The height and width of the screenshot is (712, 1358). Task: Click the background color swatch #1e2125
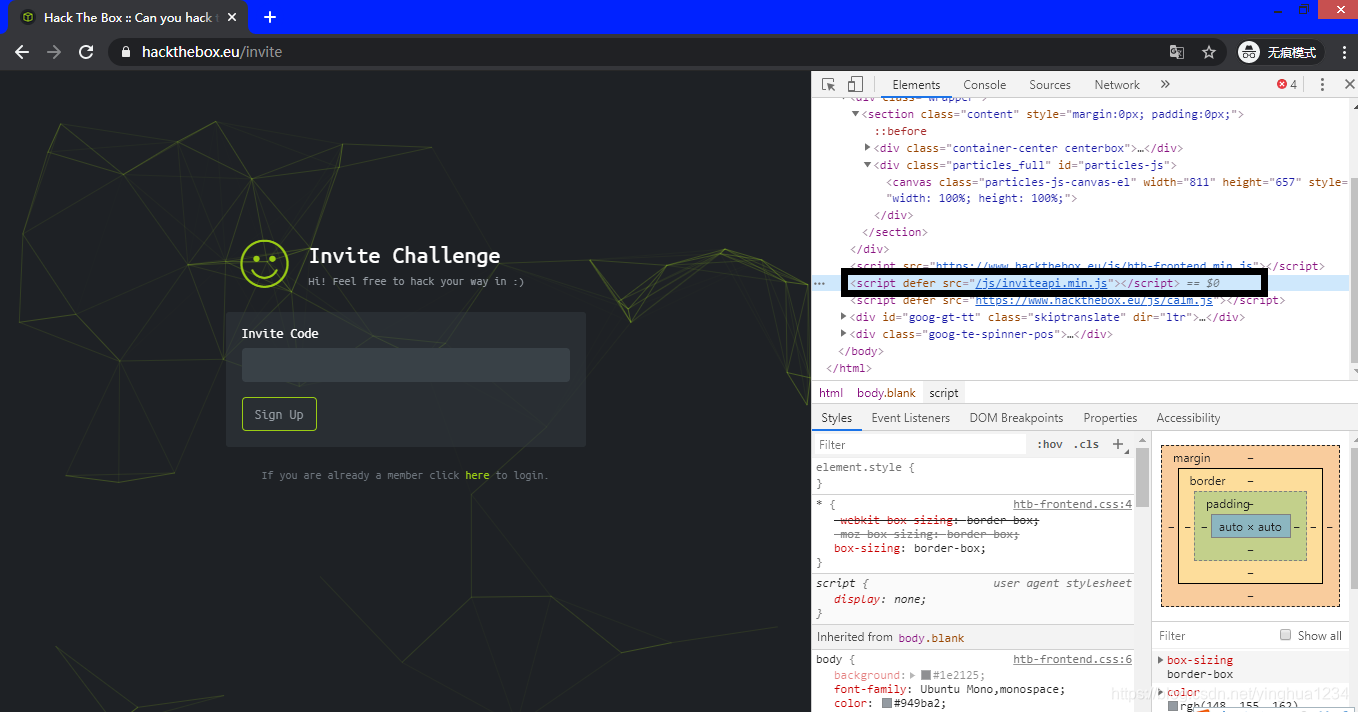(926, 676)
